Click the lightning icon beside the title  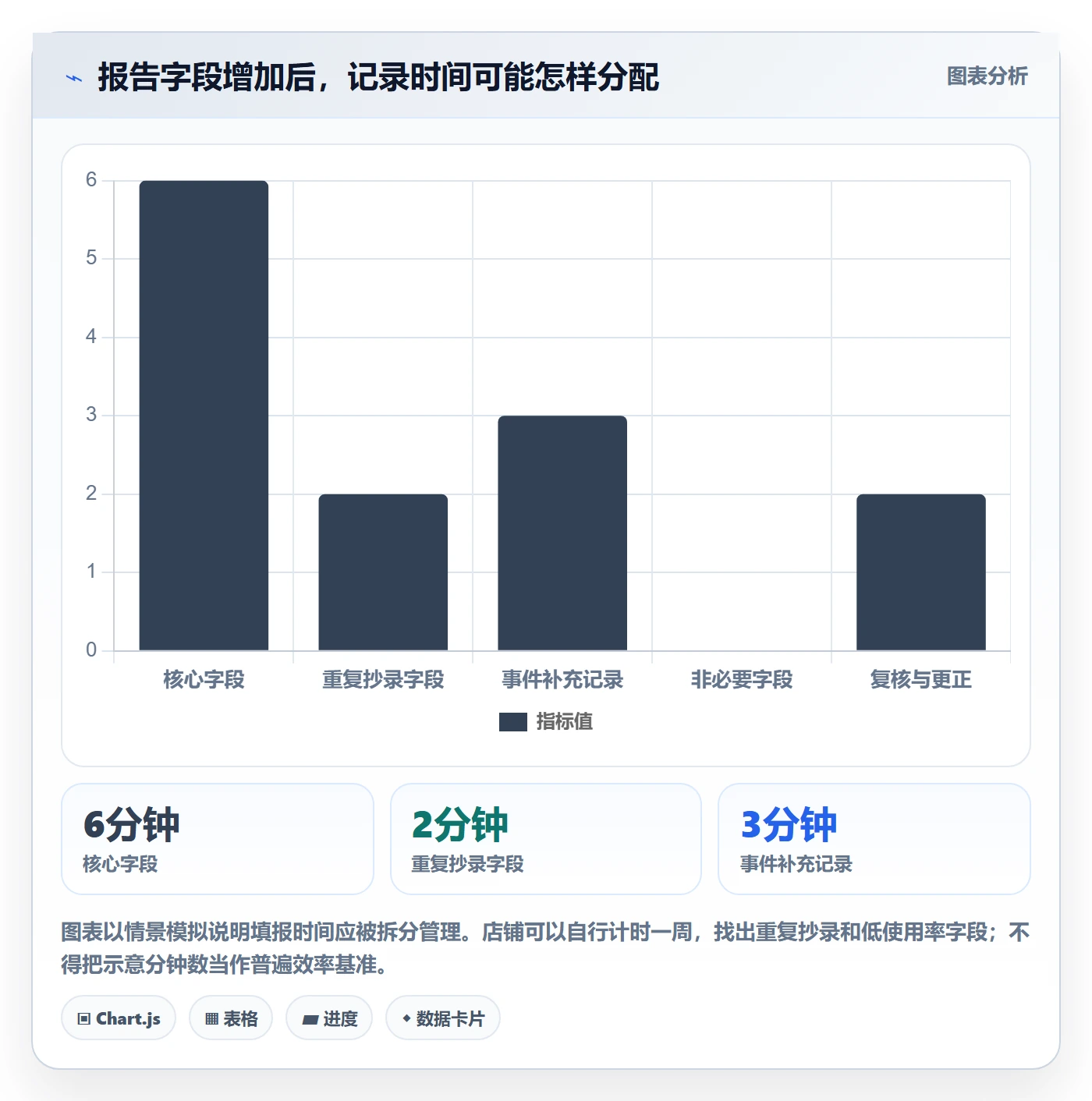coord(74,78)
